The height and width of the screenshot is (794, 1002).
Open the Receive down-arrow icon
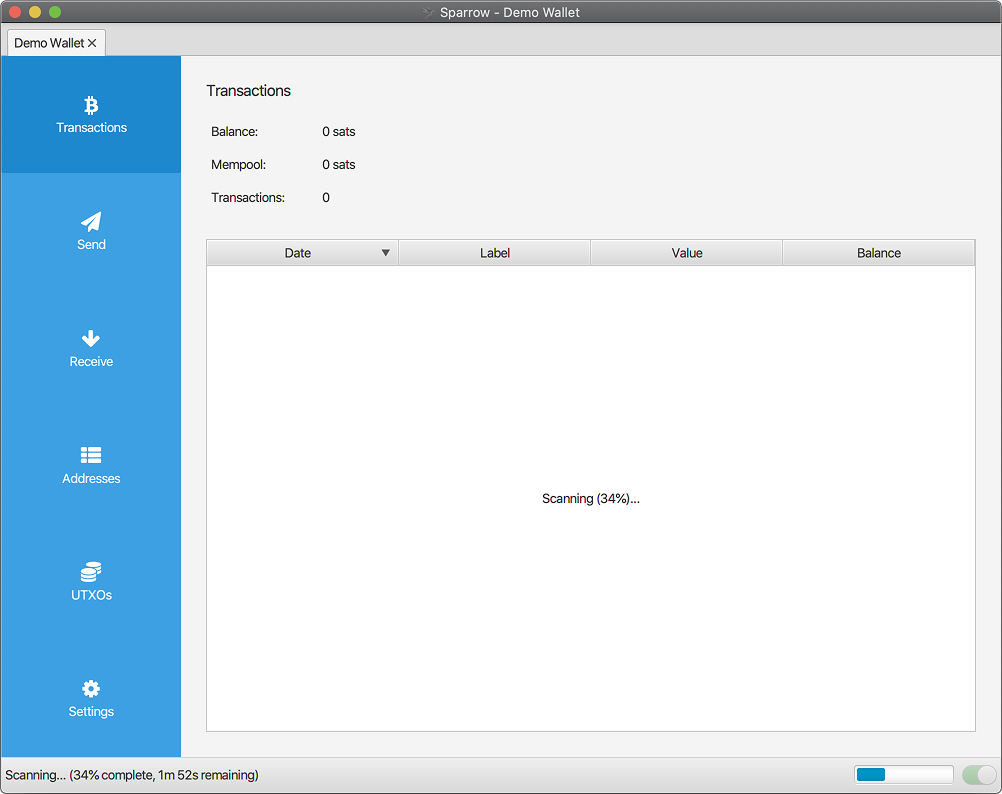point(91,339)
